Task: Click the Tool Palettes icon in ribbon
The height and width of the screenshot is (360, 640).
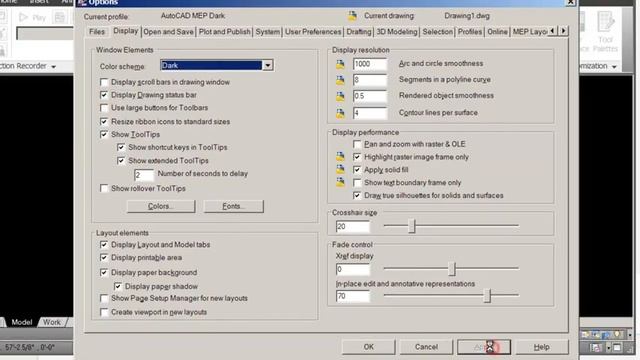Action: (605, 32)
